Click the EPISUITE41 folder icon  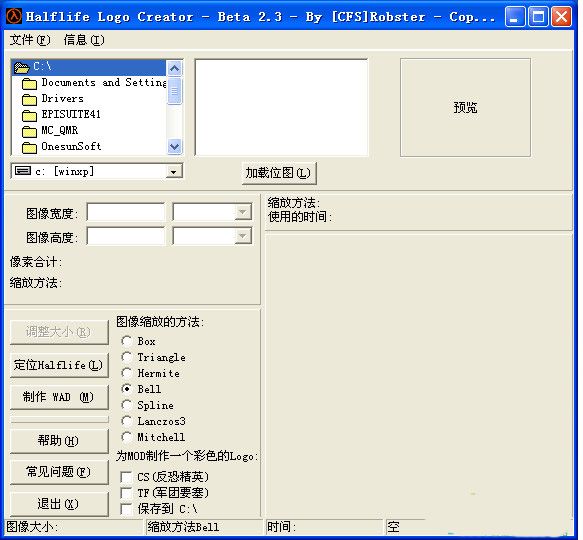tap(29, 116)
